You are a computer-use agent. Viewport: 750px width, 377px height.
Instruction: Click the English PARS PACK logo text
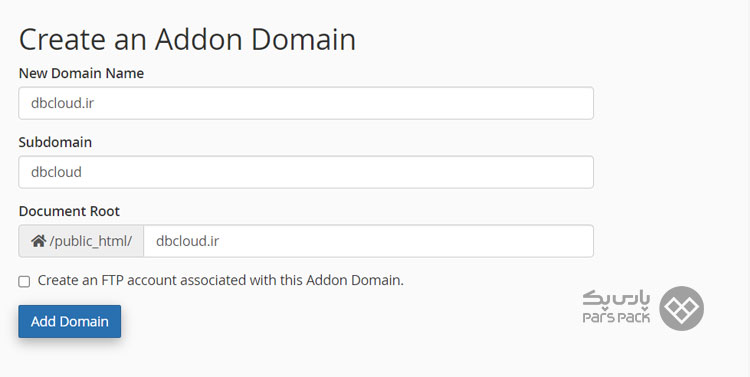(x=616, y=318)
